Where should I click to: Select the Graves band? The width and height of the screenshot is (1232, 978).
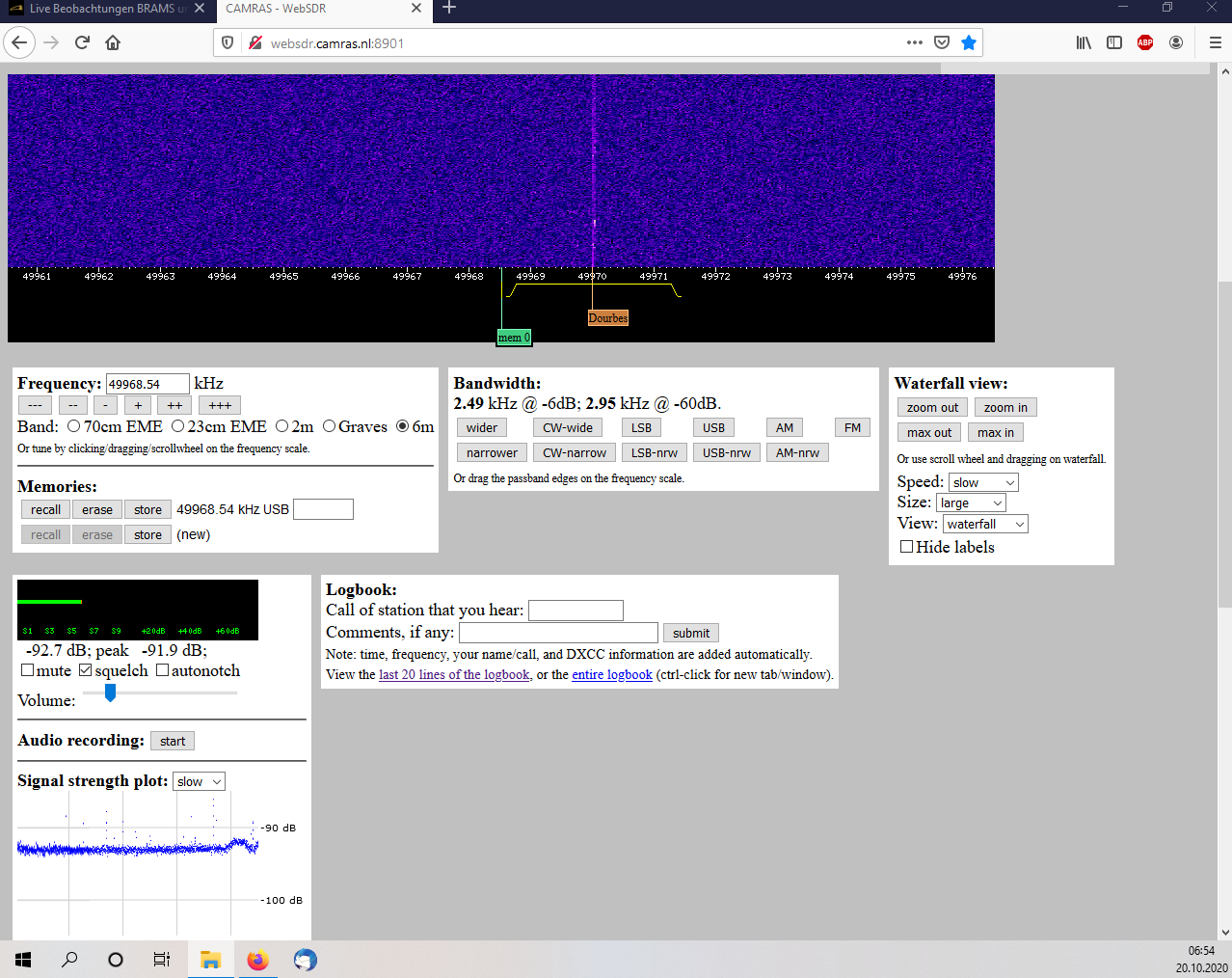329,426
